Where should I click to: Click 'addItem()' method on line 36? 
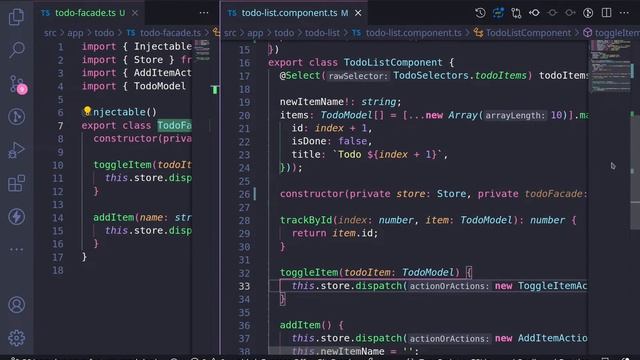306,325
